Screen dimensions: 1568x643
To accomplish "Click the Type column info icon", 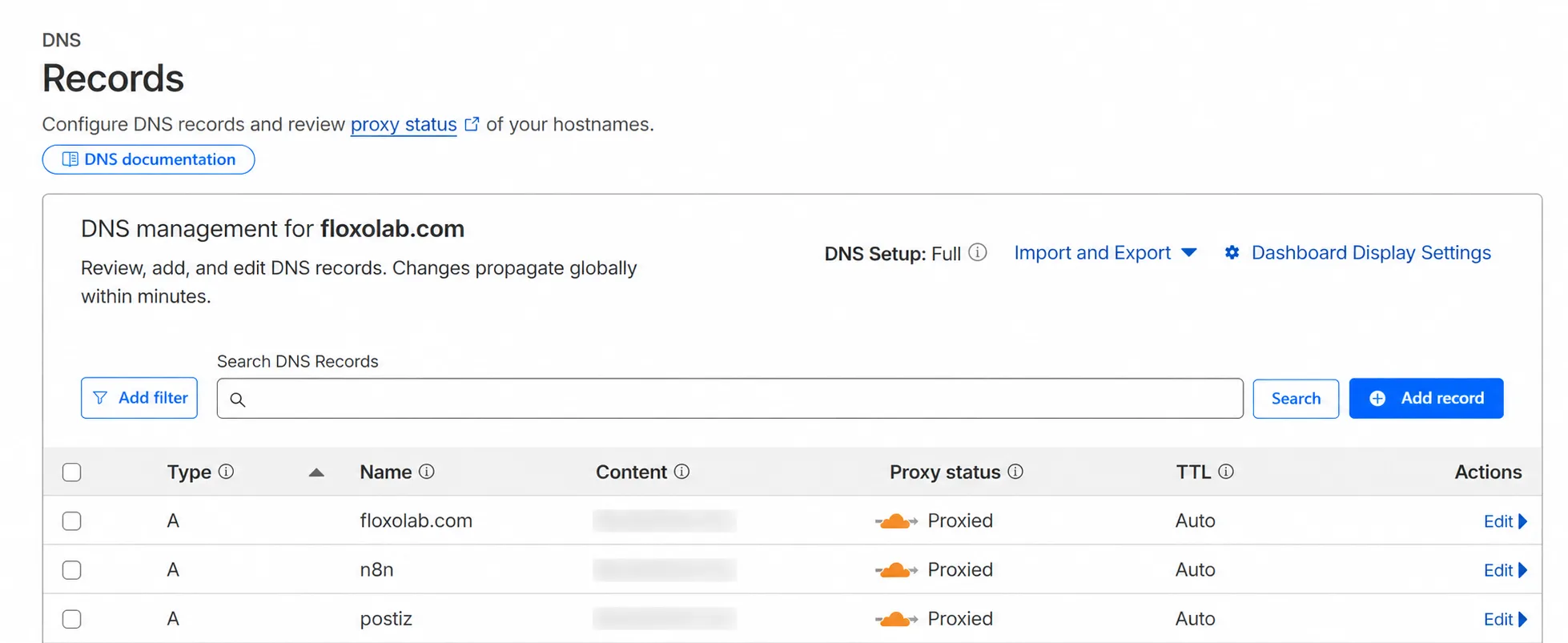I will click(x=227, y=472).
